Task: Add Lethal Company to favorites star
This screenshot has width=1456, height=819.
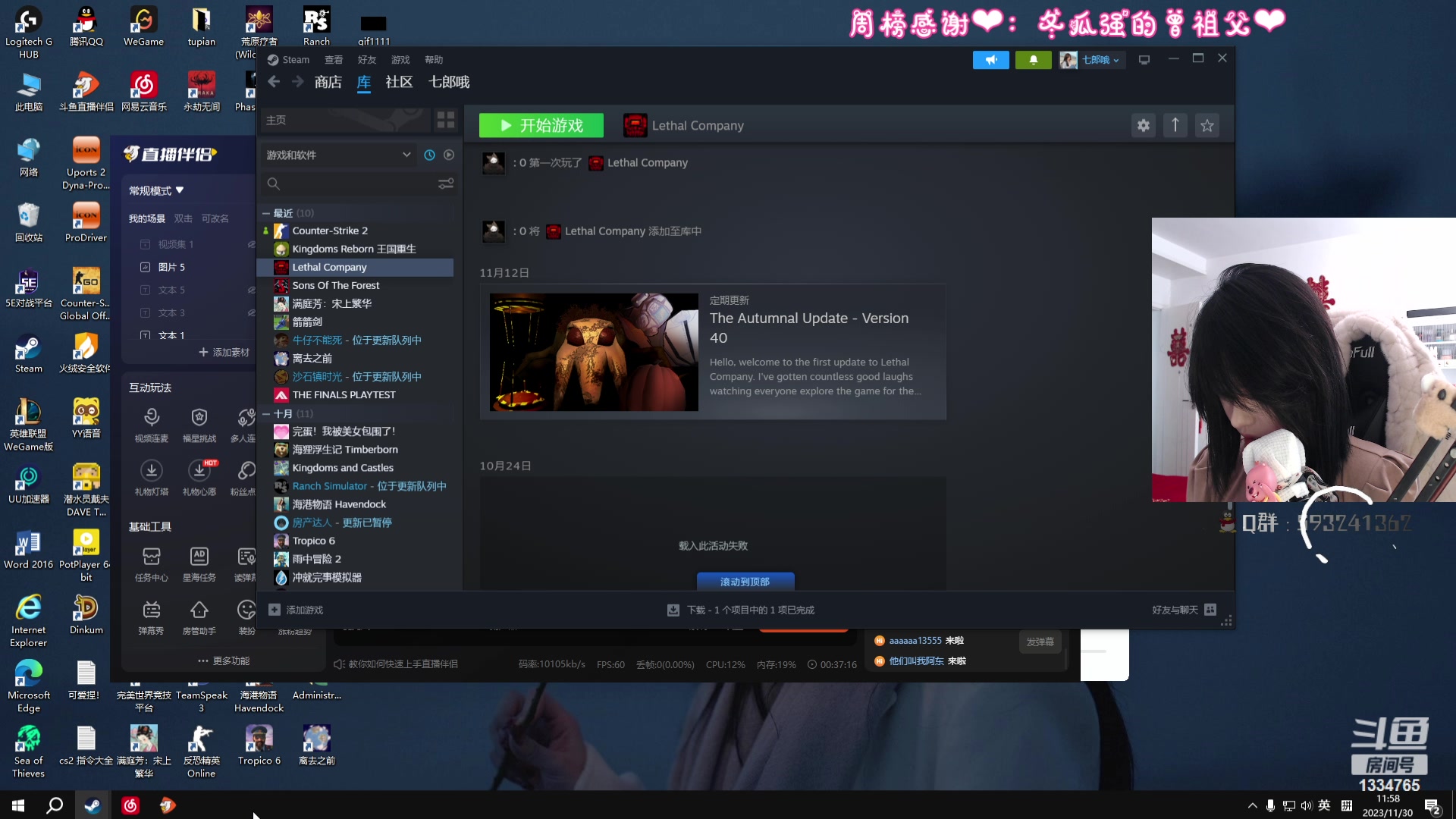Action: tap(1207, 126)
